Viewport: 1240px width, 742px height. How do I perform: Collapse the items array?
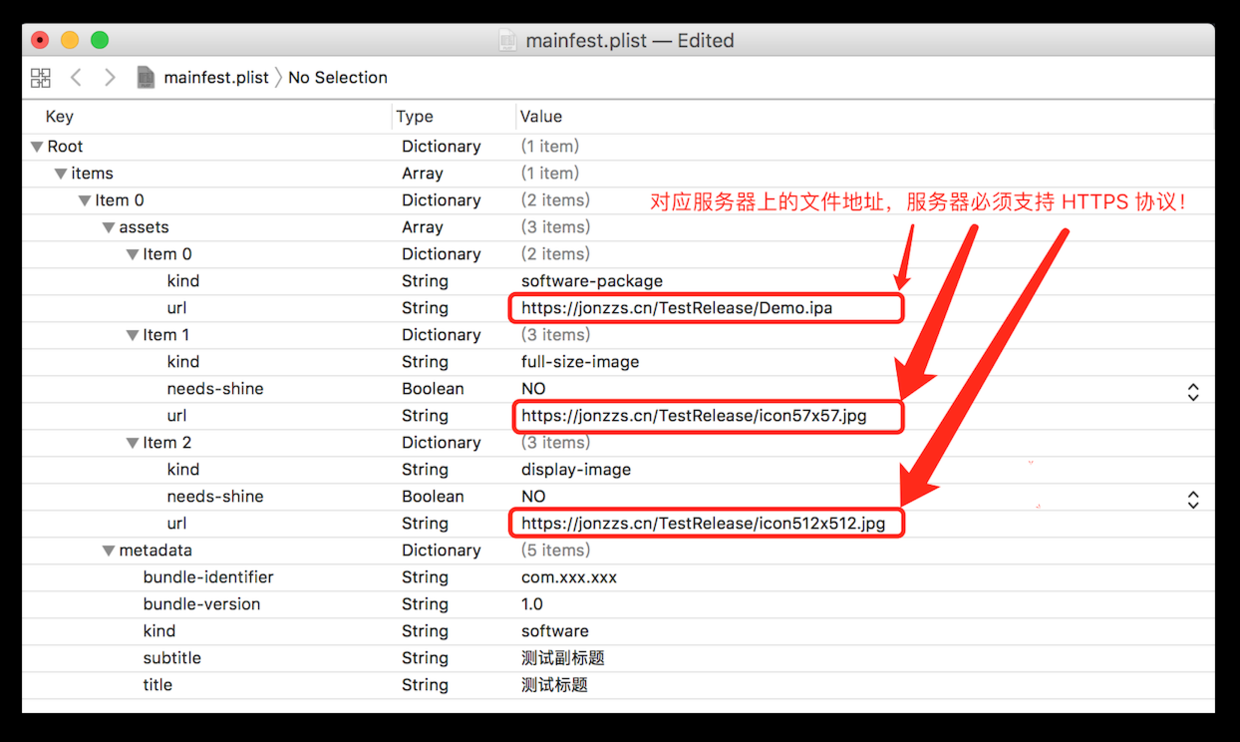click(60, 173)
